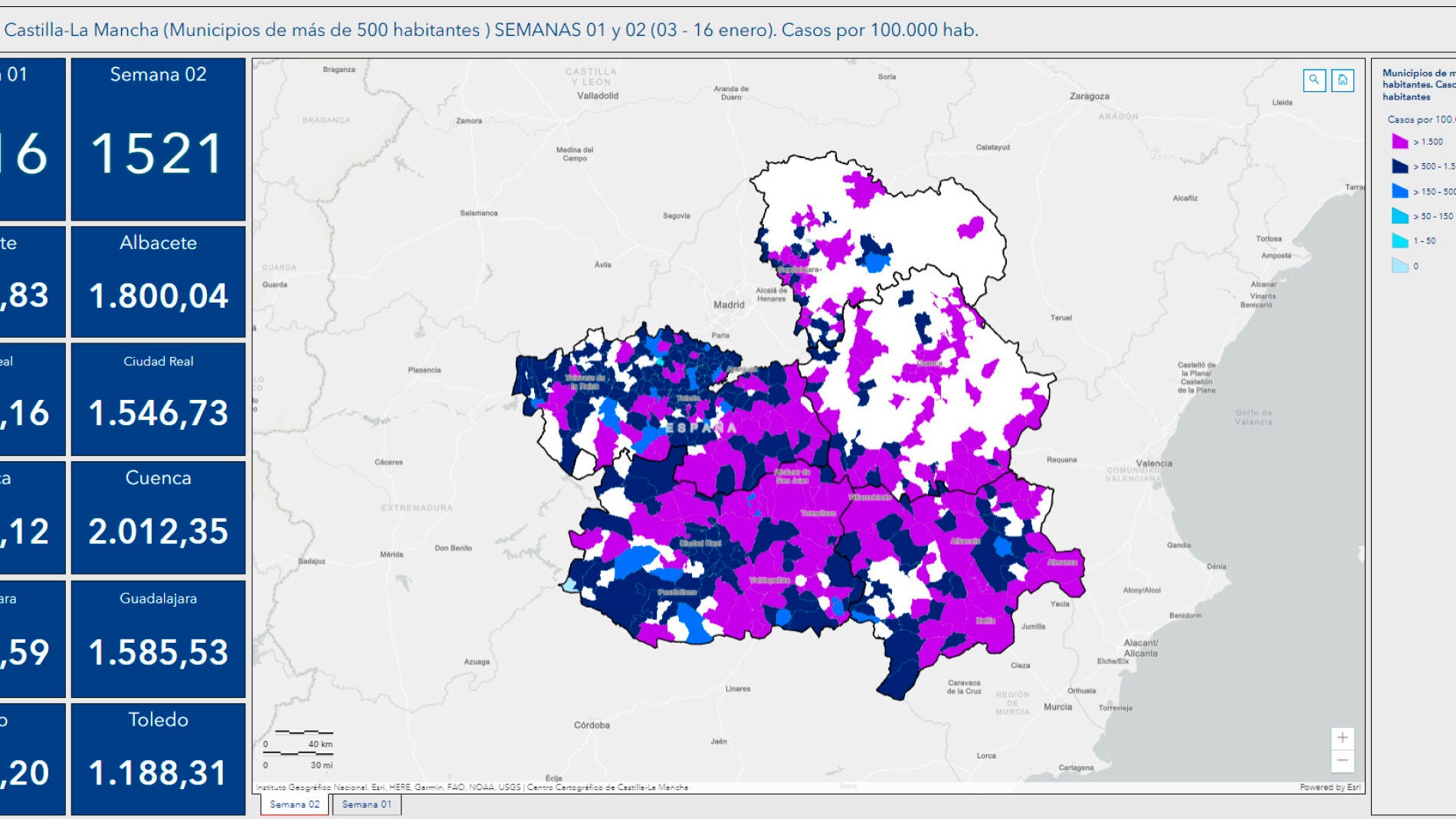Click the magenta > 1.500 legend swatch

1400,141
